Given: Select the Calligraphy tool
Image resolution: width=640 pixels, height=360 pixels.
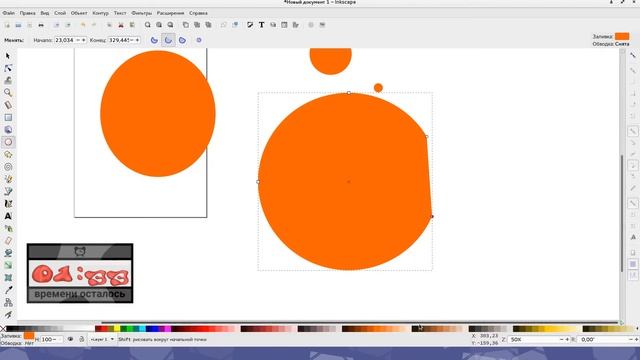Looking at the screenshot, I should [x=8, y=203].
